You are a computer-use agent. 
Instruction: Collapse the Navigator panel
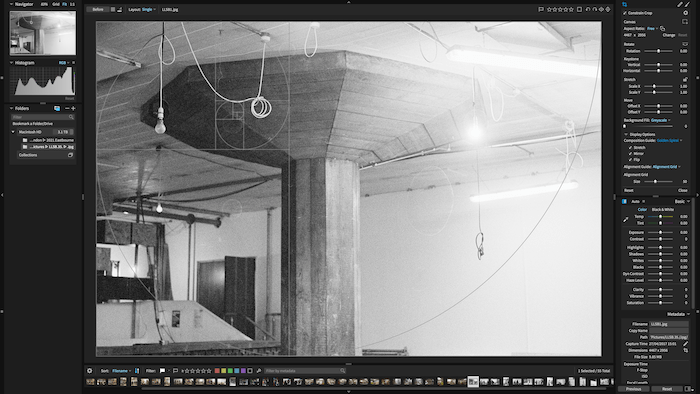11,4
